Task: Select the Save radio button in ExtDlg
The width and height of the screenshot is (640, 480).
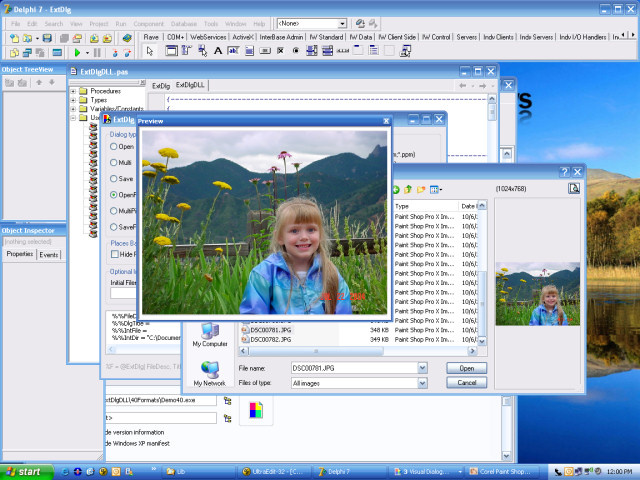Action: tap(114, 178)
